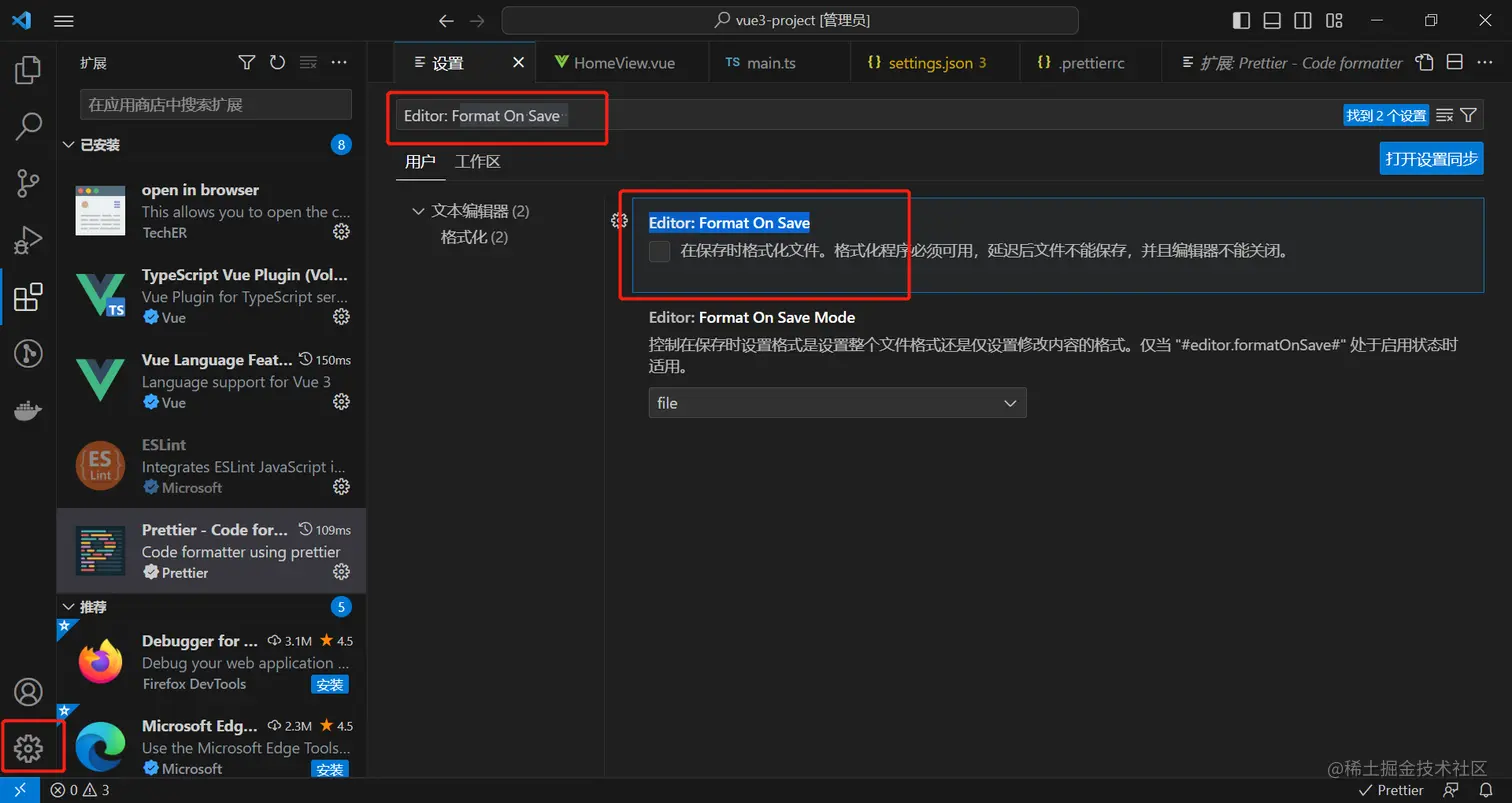Image resolution: width=1512 pixels, height=803 pixels.
Task: Click the errors and warnings status item
Action: [x=80, y=790]
